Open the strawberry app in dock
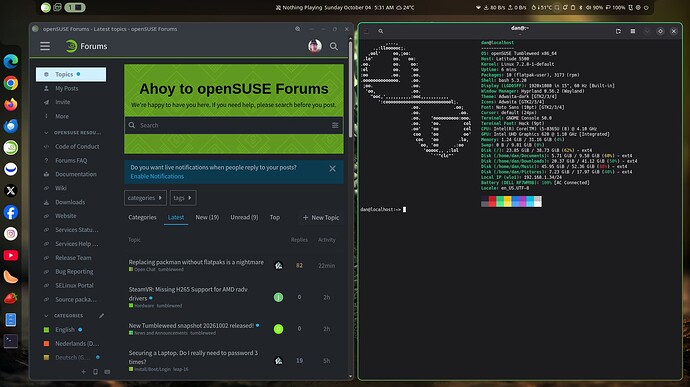 pyautogui.click(x=11, y=298)
